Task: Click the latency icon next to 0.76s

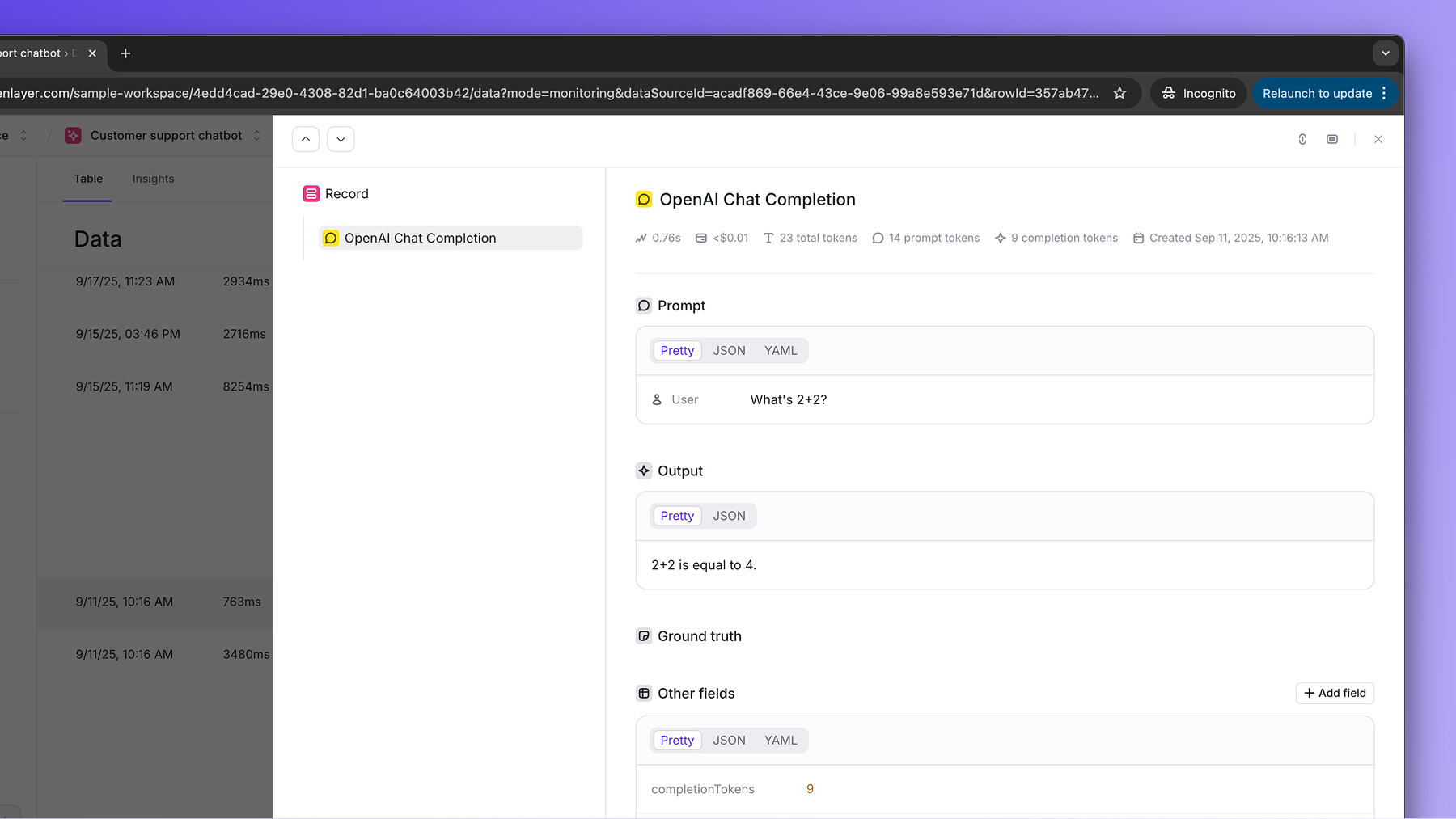Action: point(641,239)
